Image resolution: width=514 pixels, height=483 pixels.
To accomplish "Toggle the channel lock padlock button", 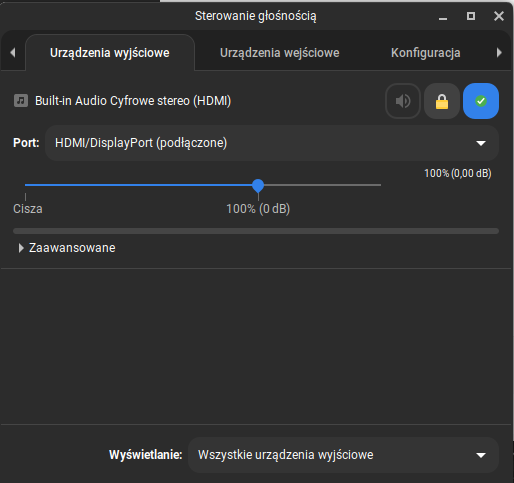I will point(442,101).
